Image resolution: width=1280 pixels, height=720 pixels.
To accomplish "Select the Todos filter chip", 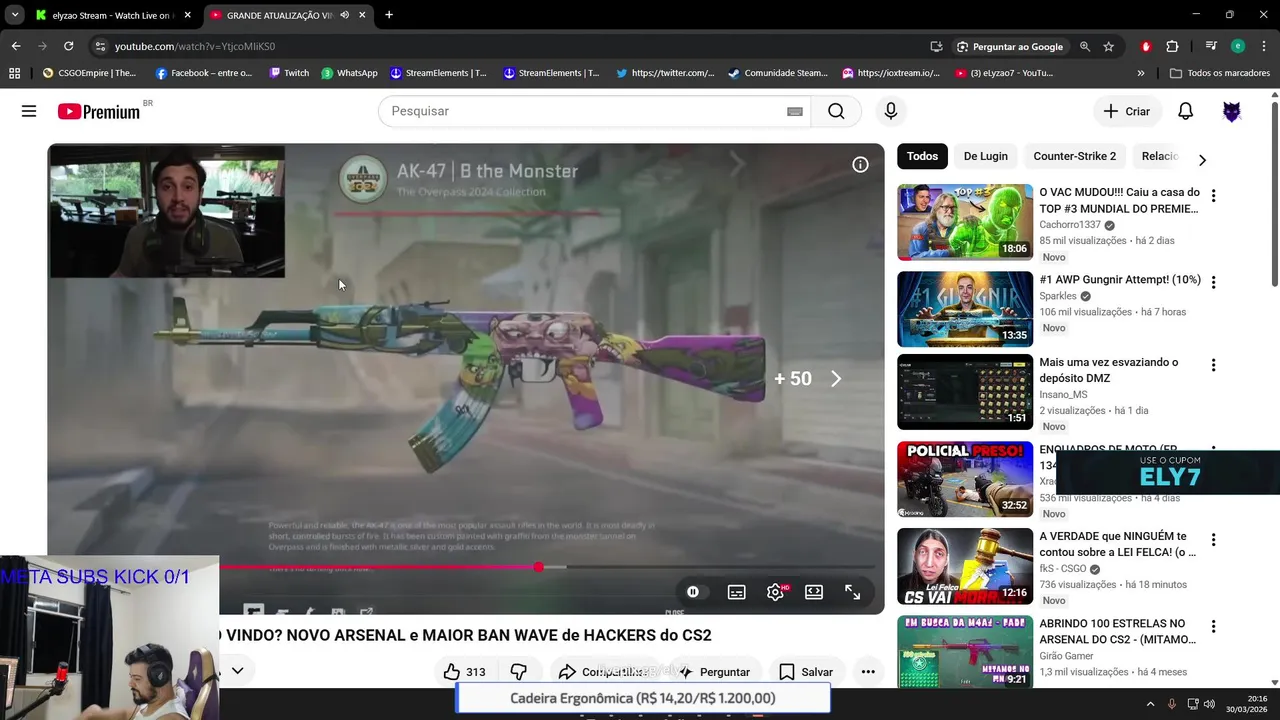I will coord(922,156).
